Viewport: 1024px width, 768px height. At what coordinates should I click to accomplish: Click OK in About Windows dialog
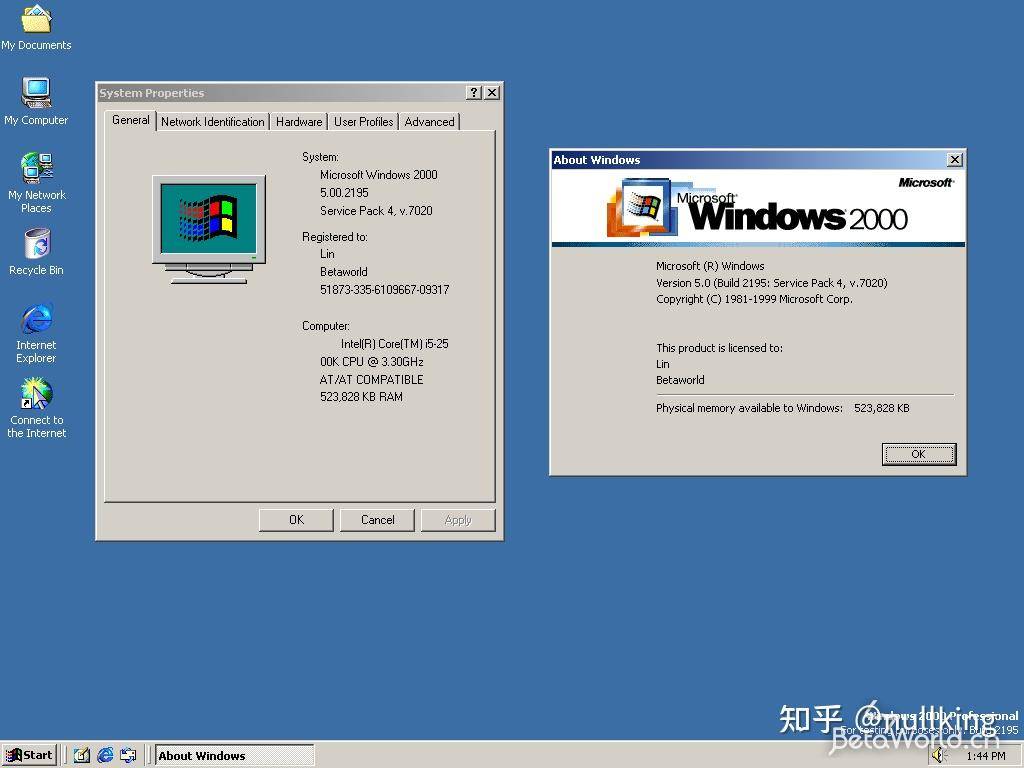pos(919,454)
